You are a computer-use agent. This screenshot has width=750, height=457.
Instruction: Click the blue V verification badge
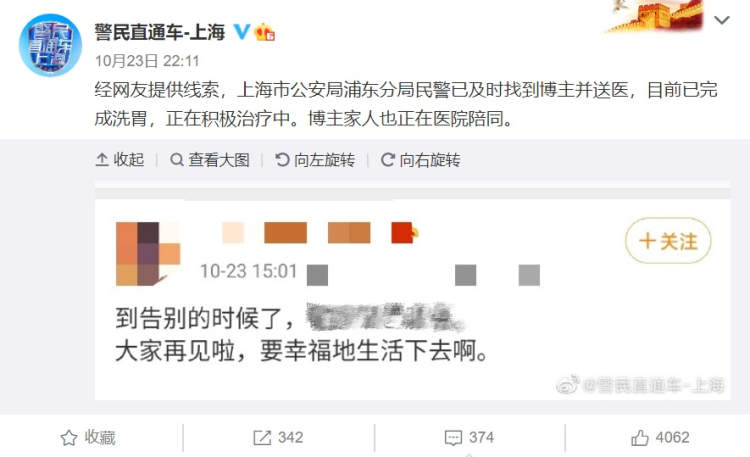coord(242,32)
